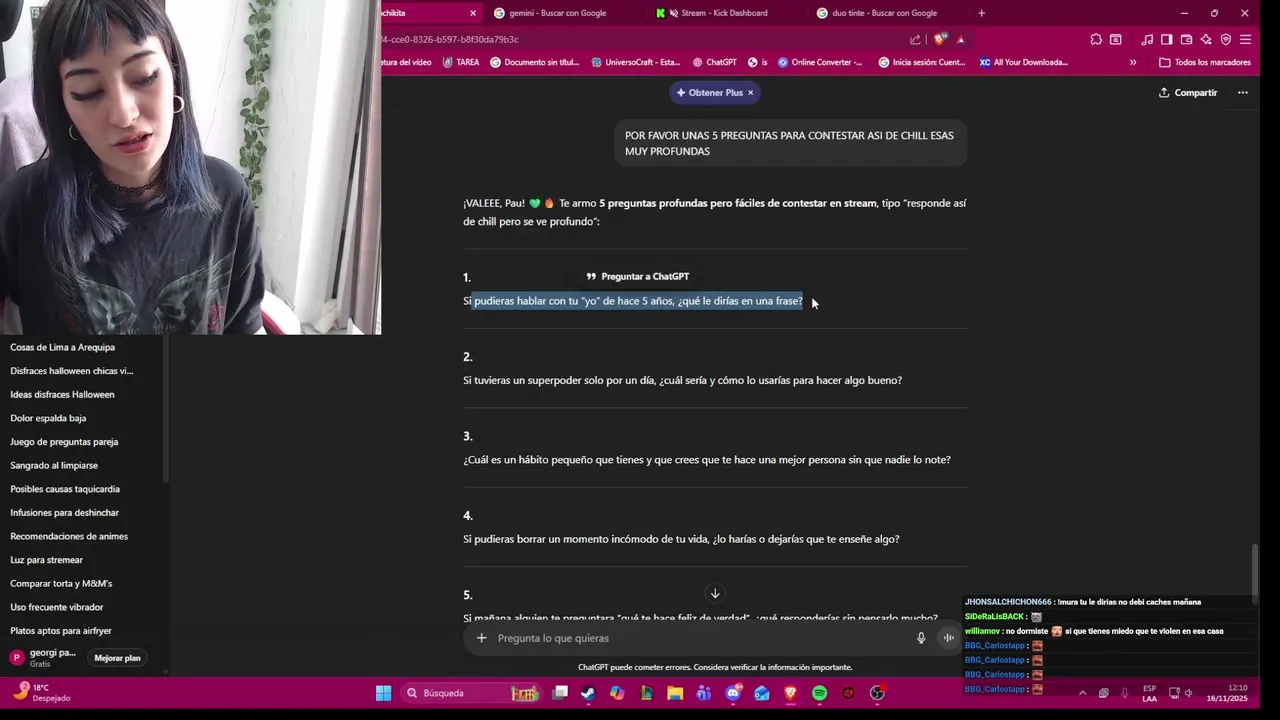The image size is (1280, 720).
Task: Switch to gemini - Buscar con Google tab
Action: coord(556,13)
